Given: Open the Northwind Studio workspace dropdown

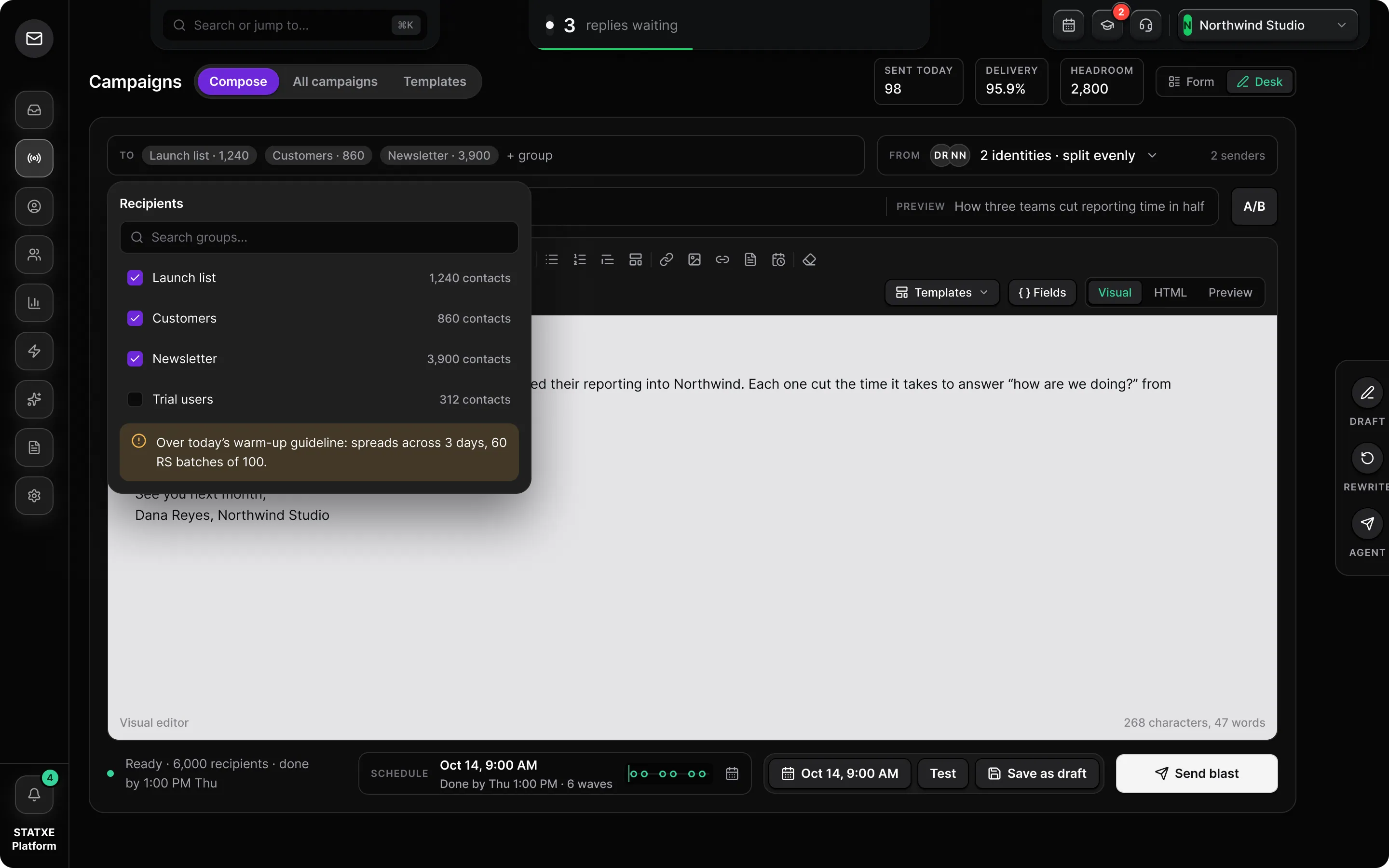Looking at the screenshot, I should coord(1267,25).
